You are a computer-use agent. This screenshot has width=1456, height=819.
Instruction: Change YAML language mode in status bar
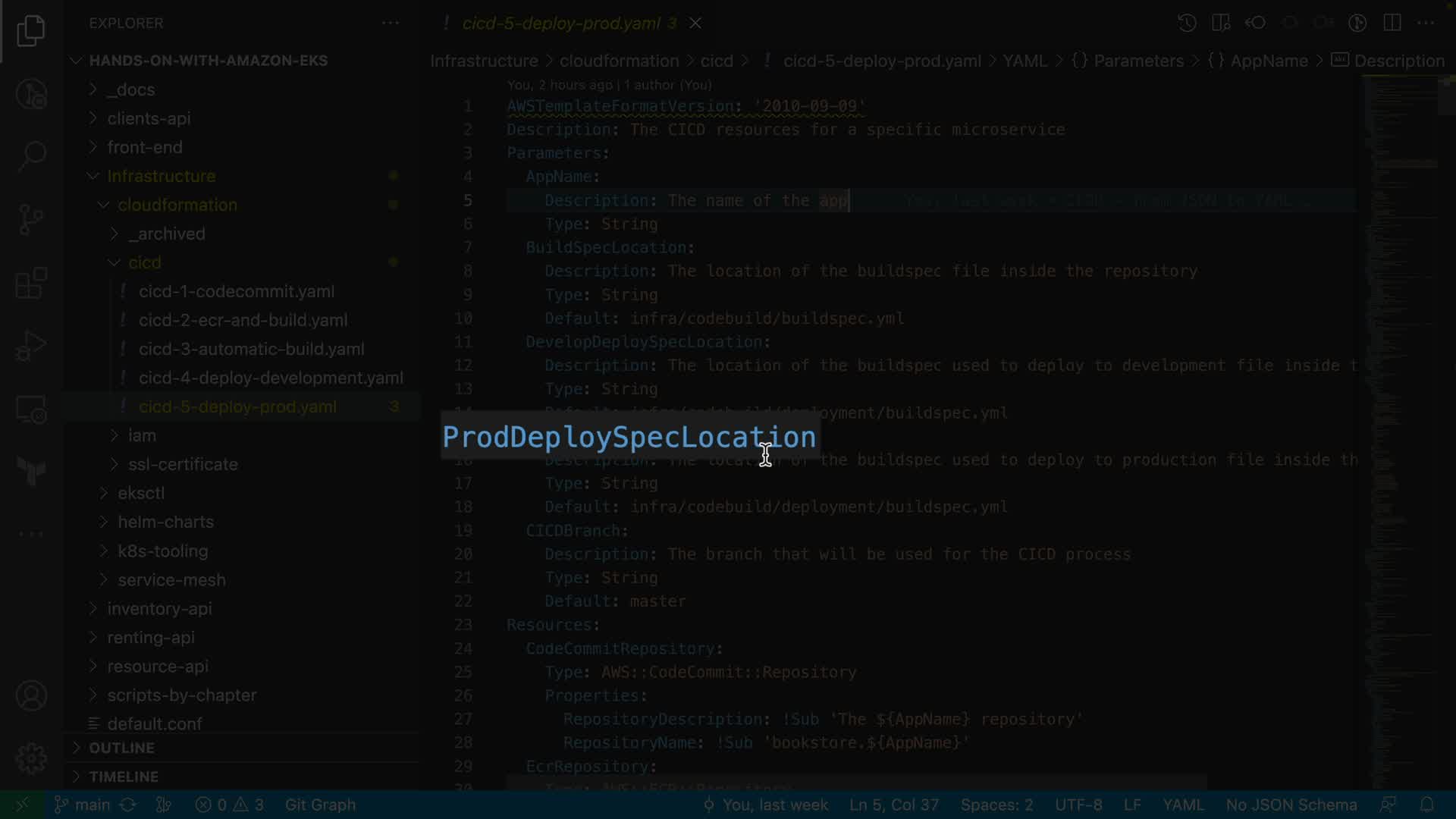coord(1183,805)
